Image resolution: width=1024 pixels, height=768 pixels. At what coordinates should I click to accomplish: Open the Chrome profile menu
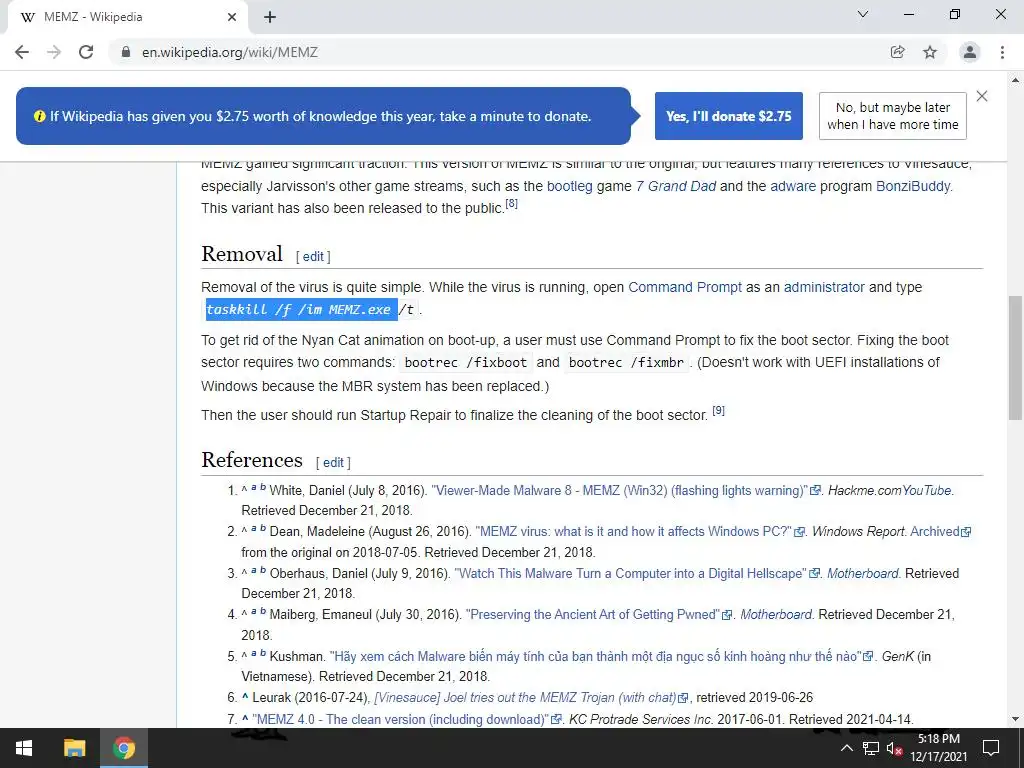tap(970, 52)
